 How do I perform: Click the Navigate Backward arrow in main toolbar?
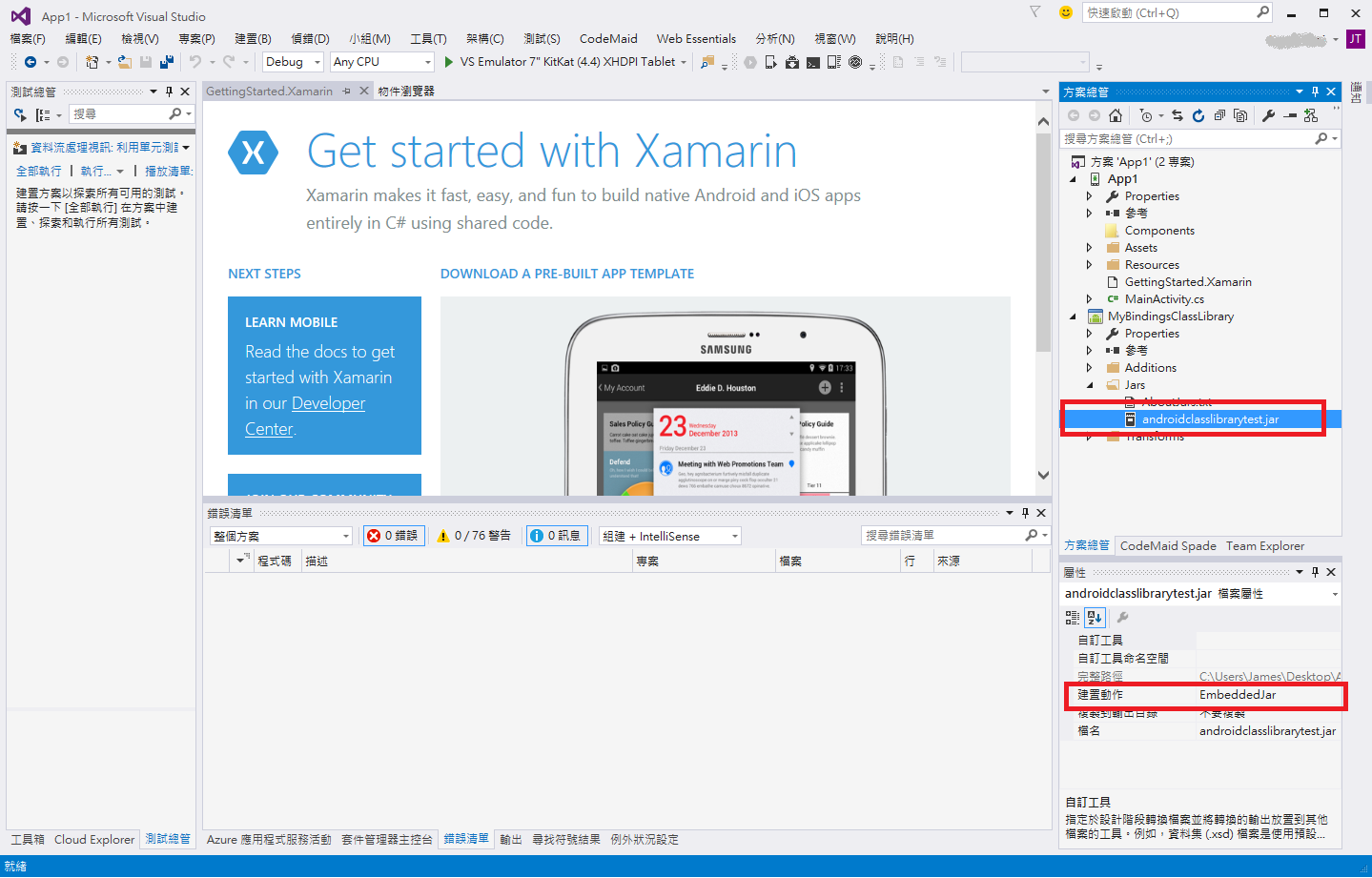[31, 62]
